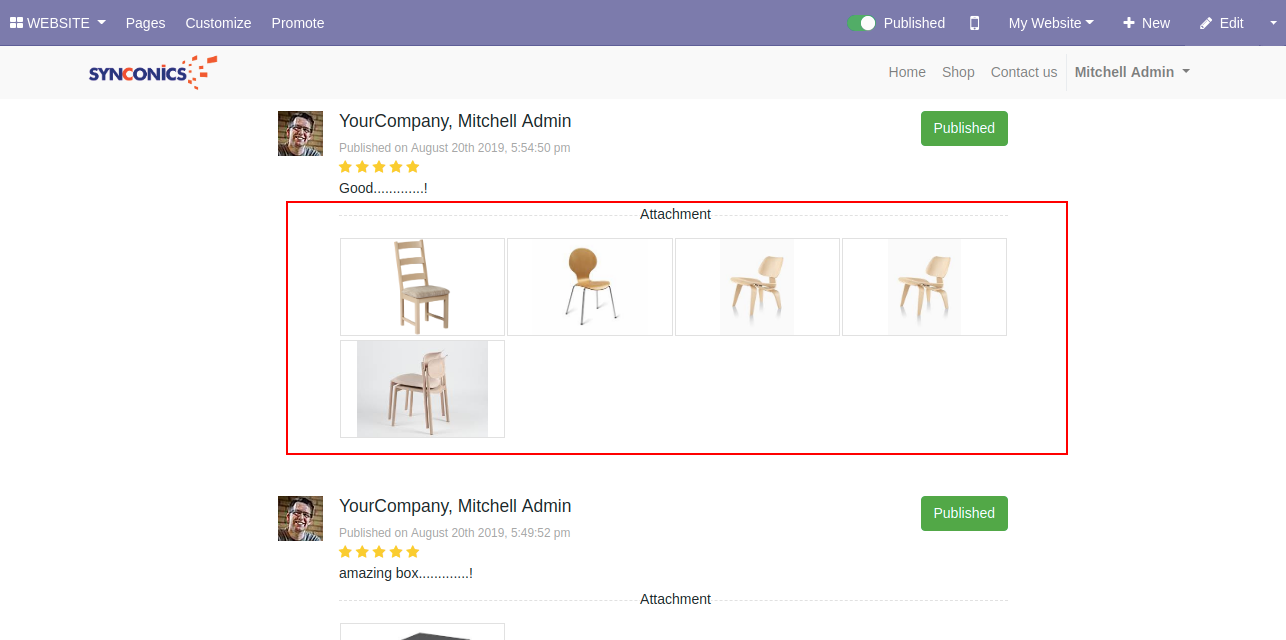The height and width of the screenshot is (640, 1286).
Task: Click the pencil Edit icon
Action: click(x=1206, y=23)
